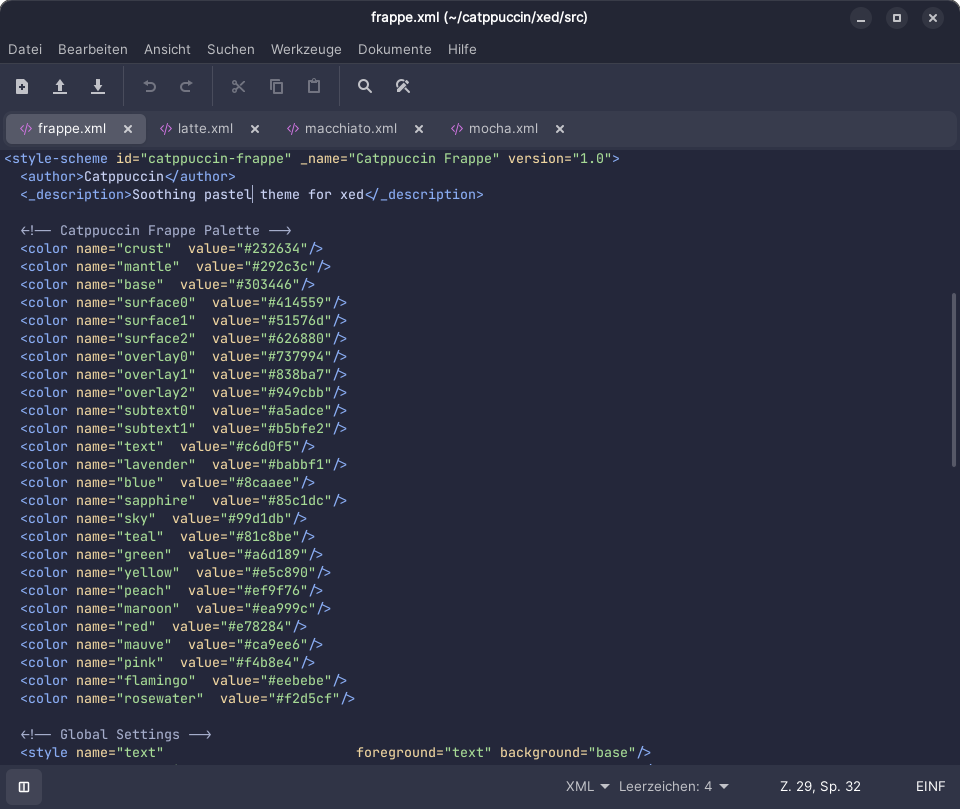Switch to the mocha.xml tab
Image resolution: width=960 pixels, height=809 pixels.
(x=503, y=129)
